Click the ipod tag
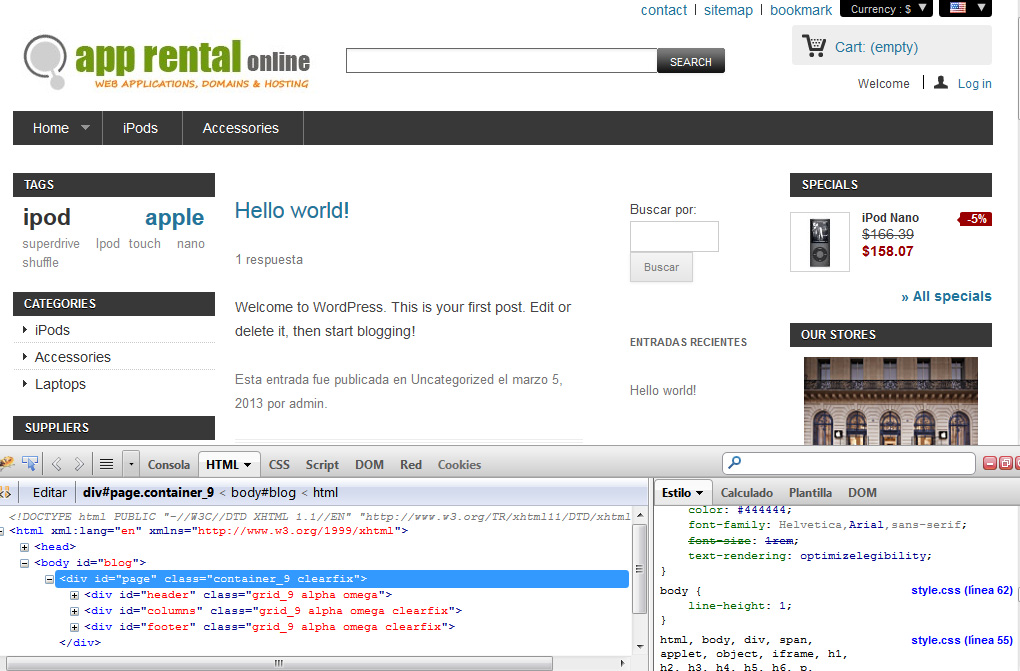The height and width of the screenshot is (671, 1020). coord(47,217)
